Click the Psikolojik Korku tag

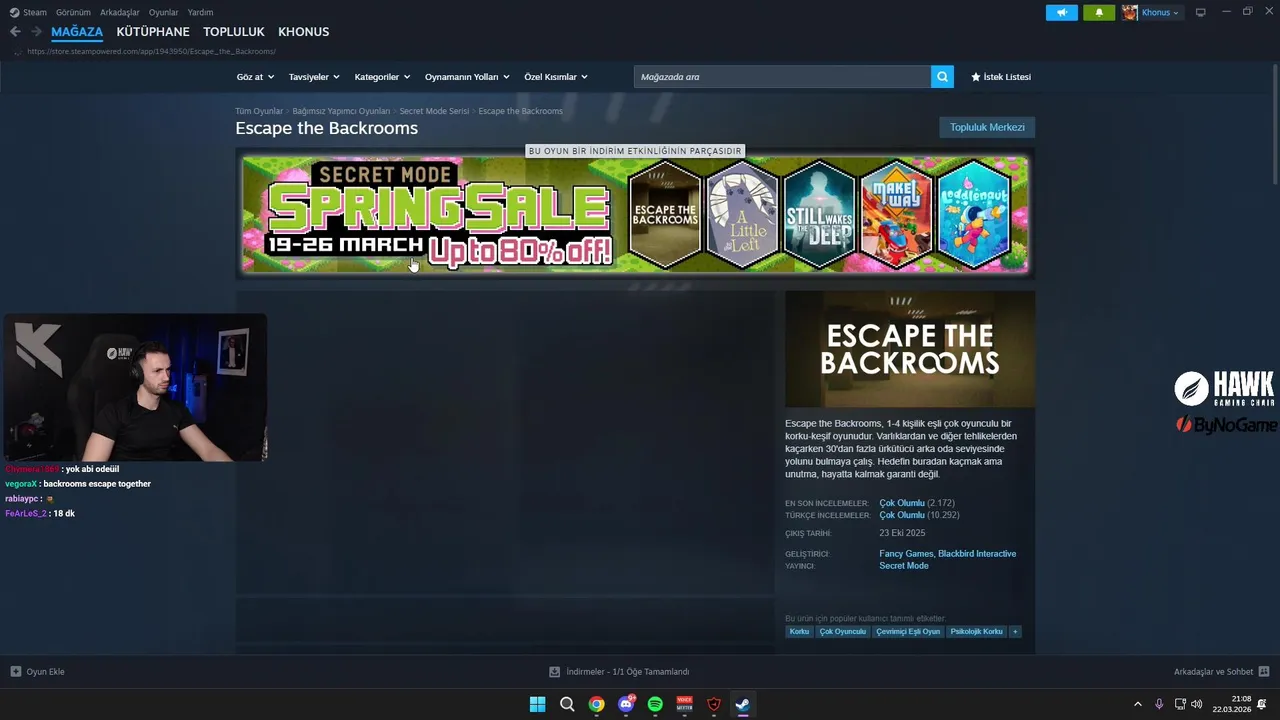click(x=977, y=632)
